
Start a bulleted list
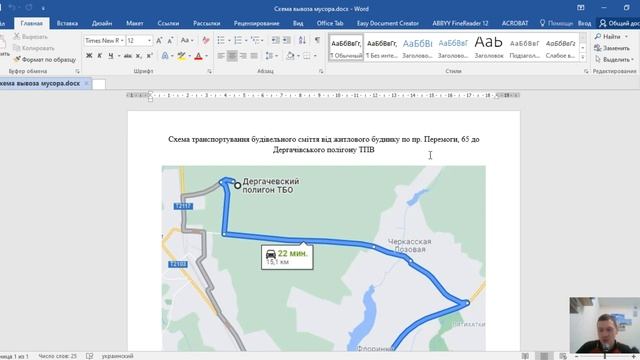[221, 40]
